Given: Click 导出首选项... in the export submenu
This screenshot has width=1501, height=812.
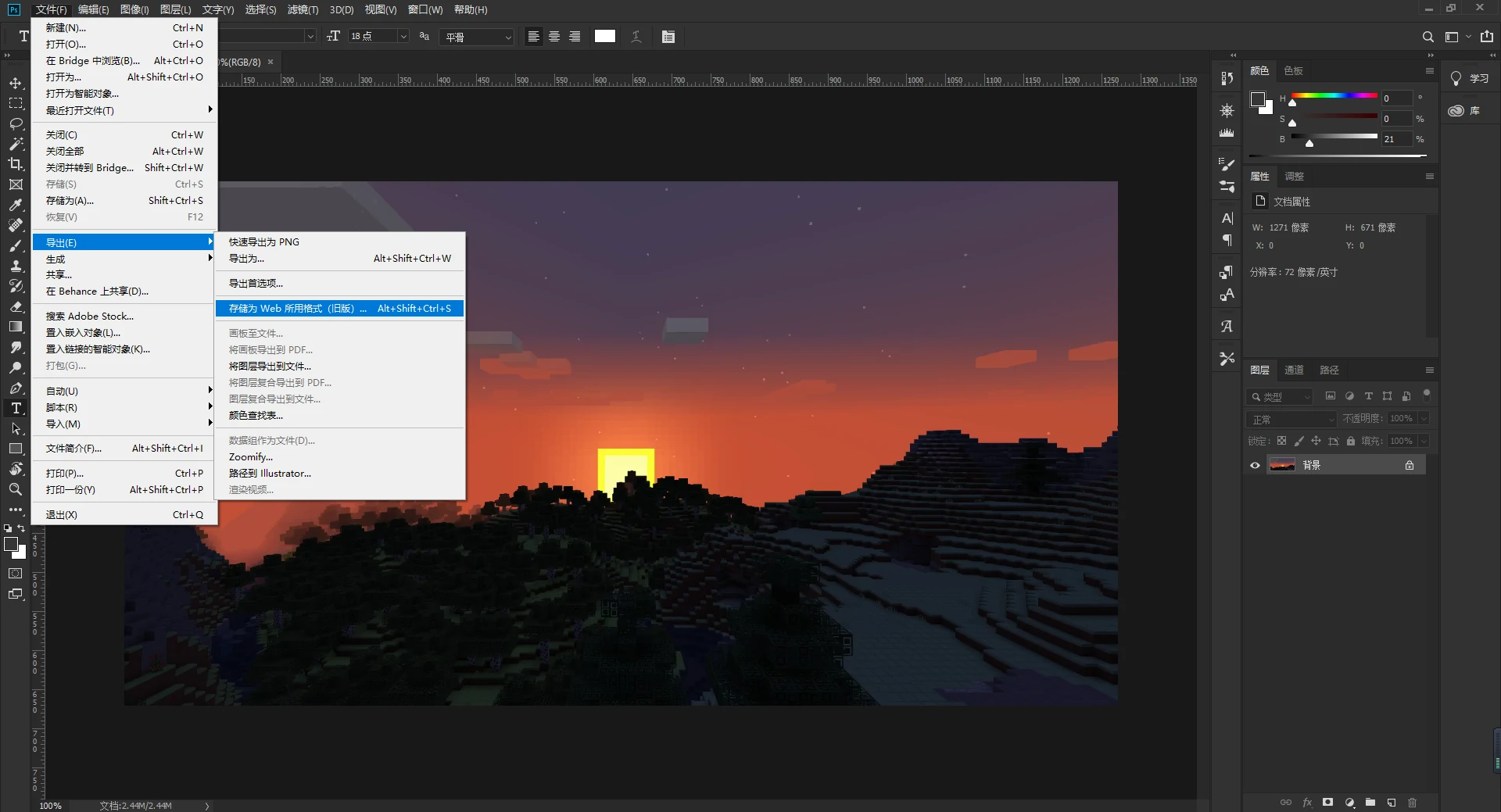Looking at the screenshot, I should 256,284.
